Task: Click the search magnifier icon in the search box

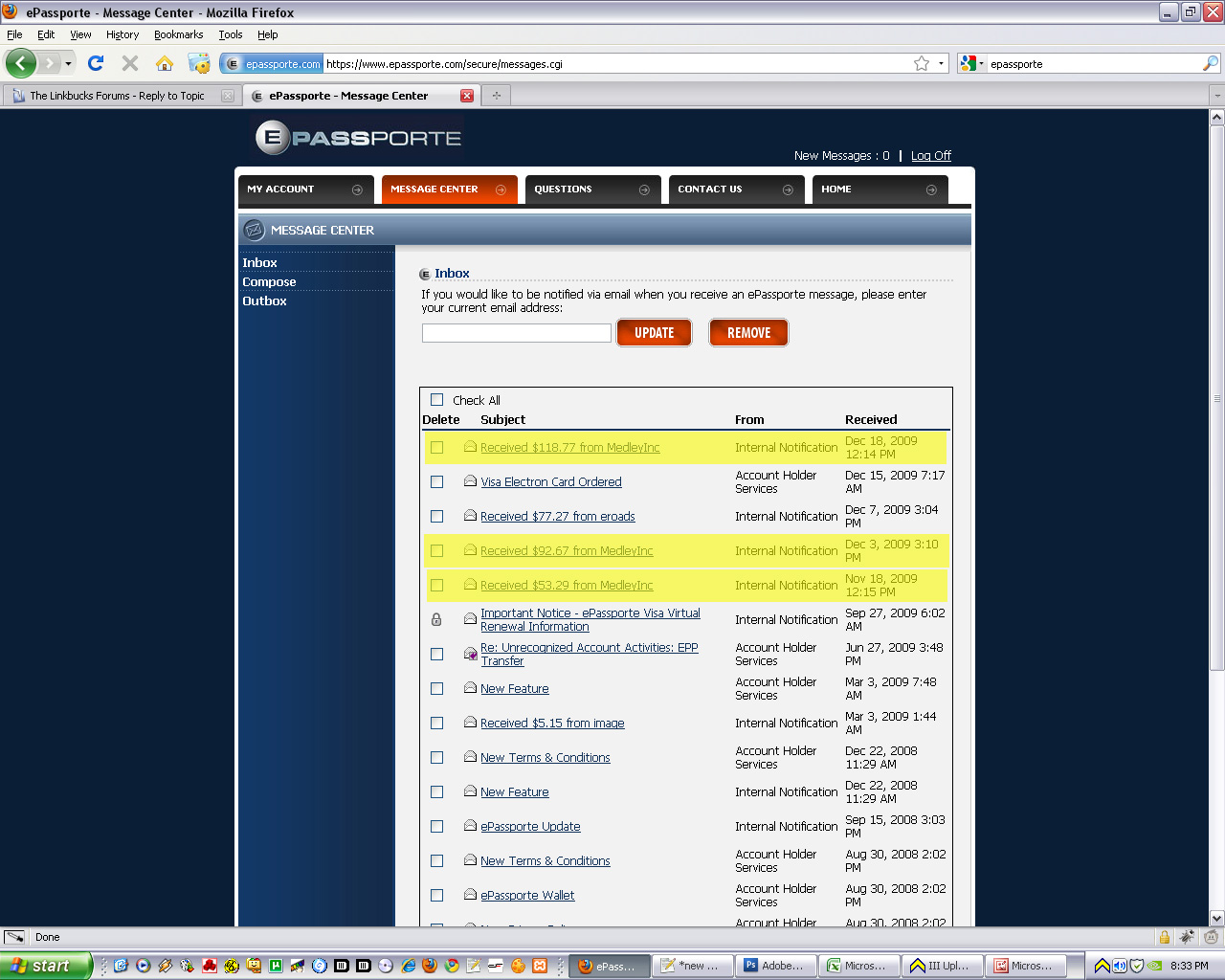Action: pos(1211,63)
